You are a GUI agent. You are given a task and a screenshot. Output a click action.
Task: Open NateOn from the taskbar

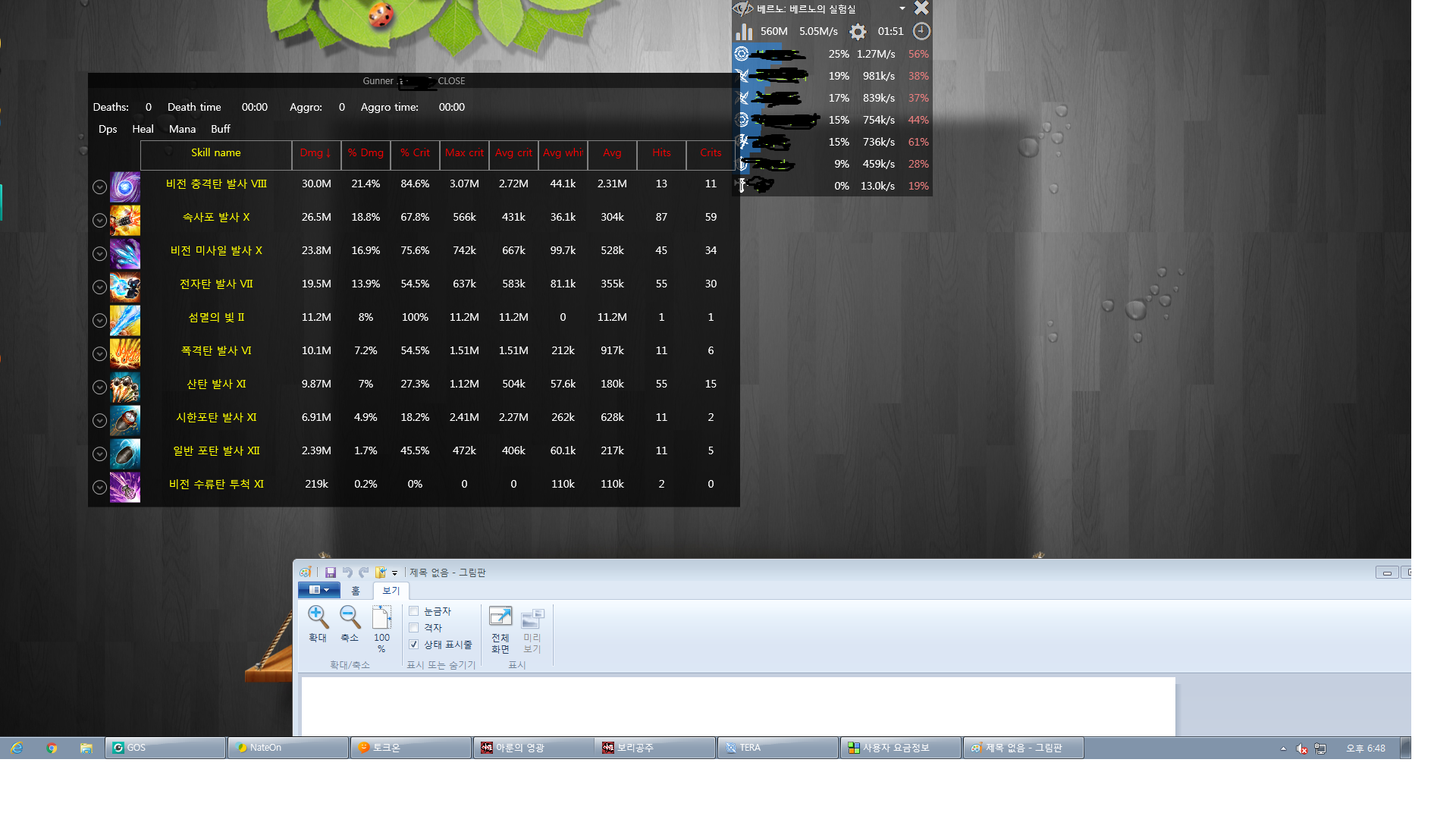coord(287,748)
